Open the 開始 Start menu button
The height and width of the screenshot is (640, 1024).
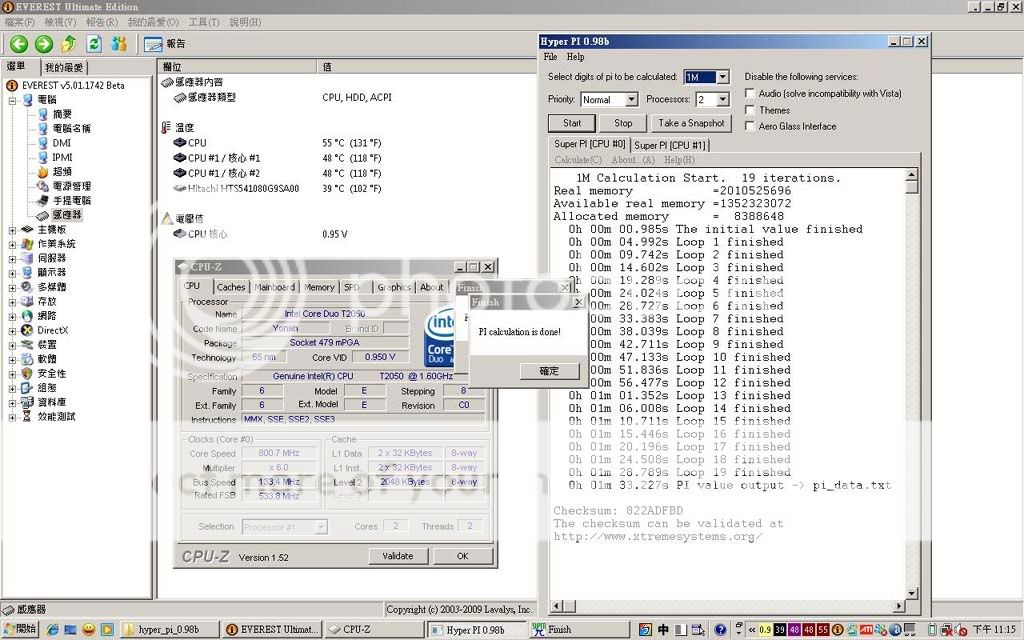20,630
